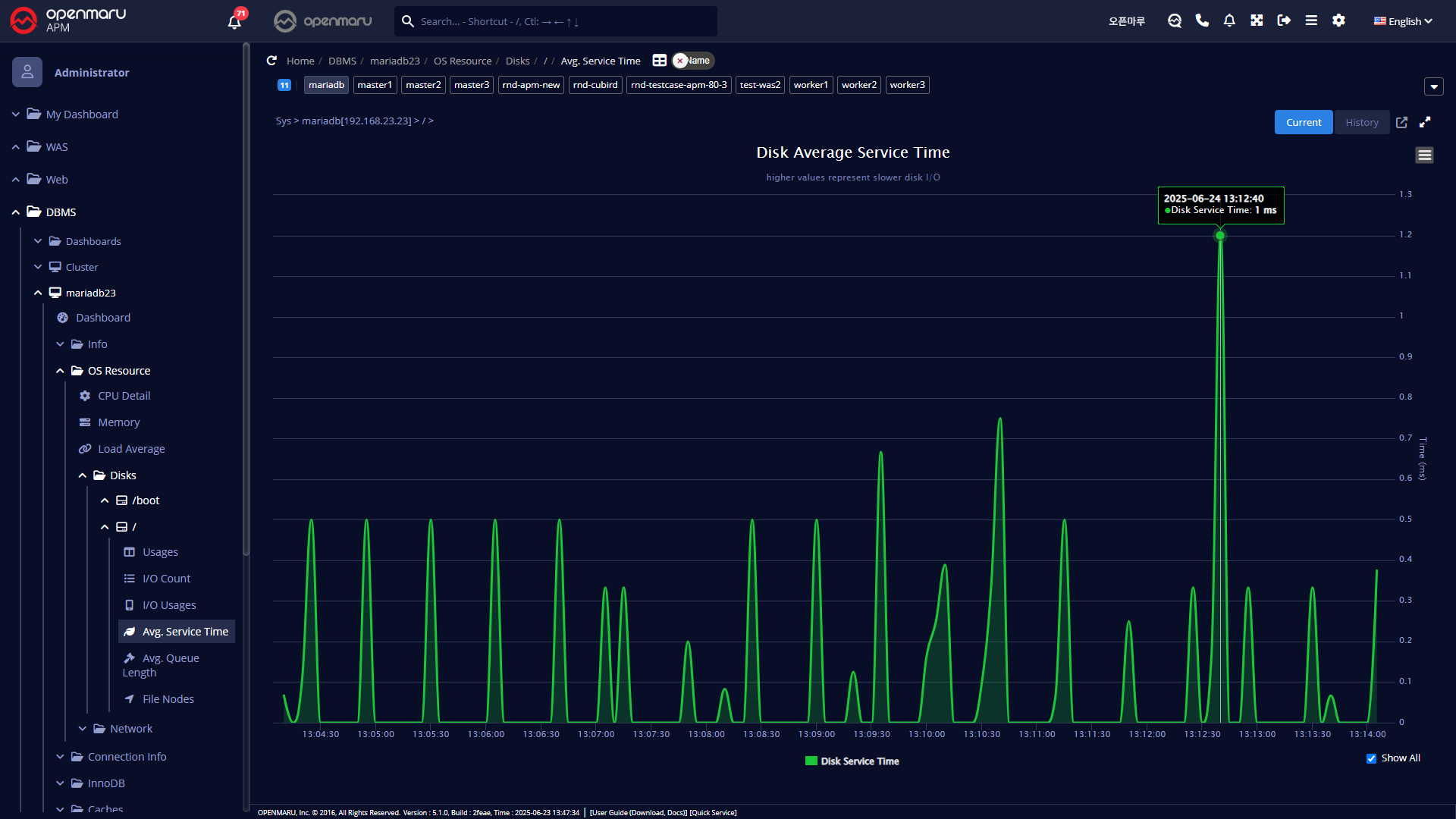Focus the search input field

coord(561,21)
